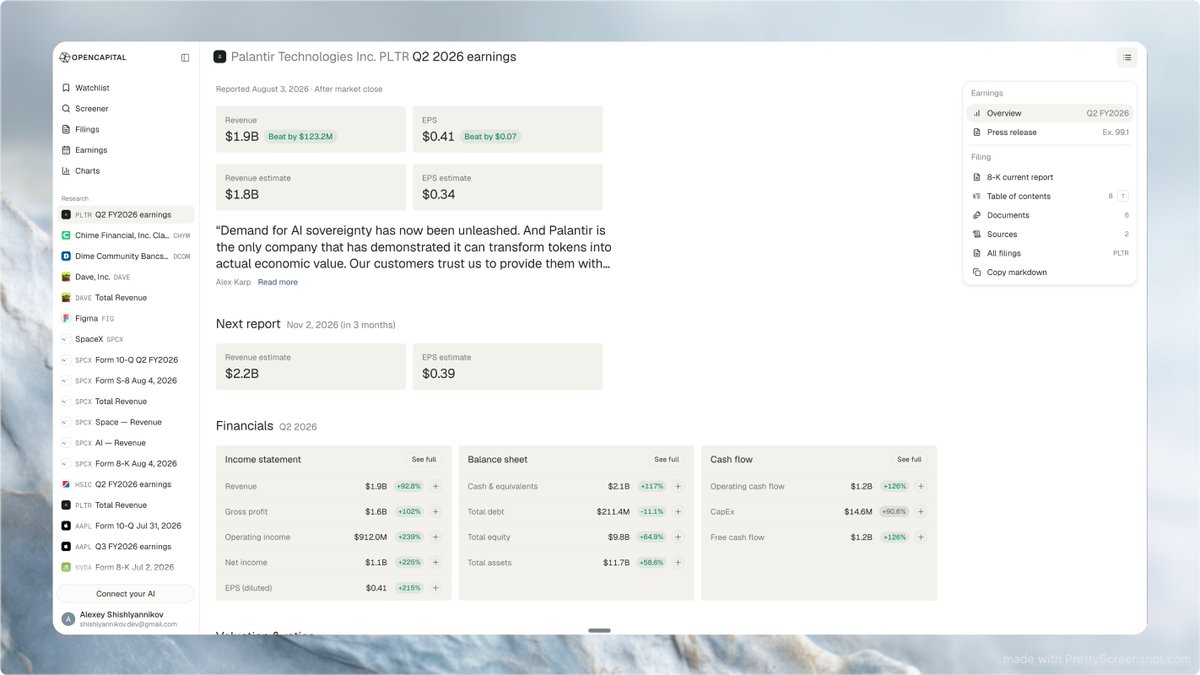This screenshot has width=1200, height=675.
Task: See full Income statement
Action: pyautogui.click(x=424, y=460)
